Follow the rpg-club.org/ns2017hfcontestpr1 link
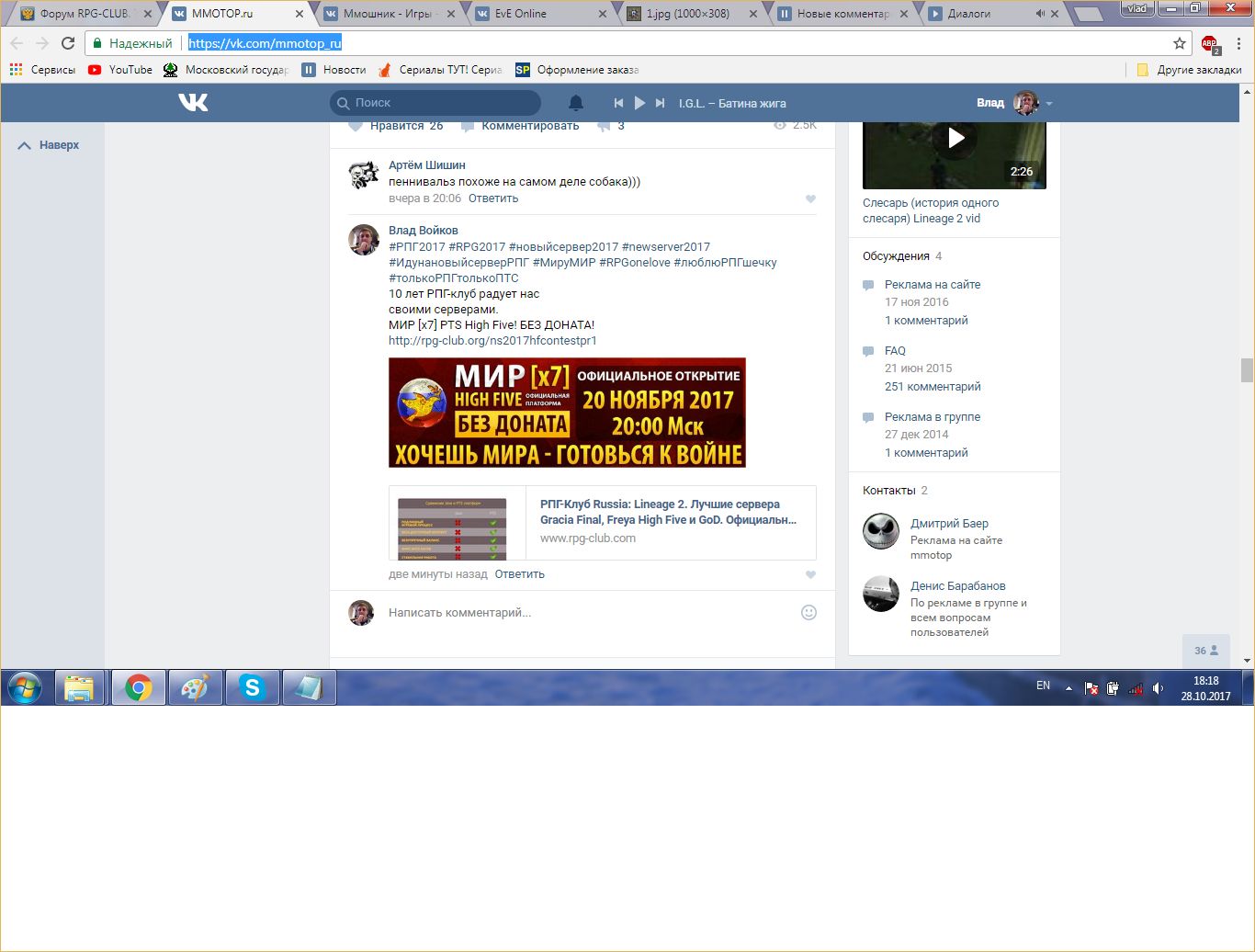Viewport: 1255px width, 952px height. (492, 341)
